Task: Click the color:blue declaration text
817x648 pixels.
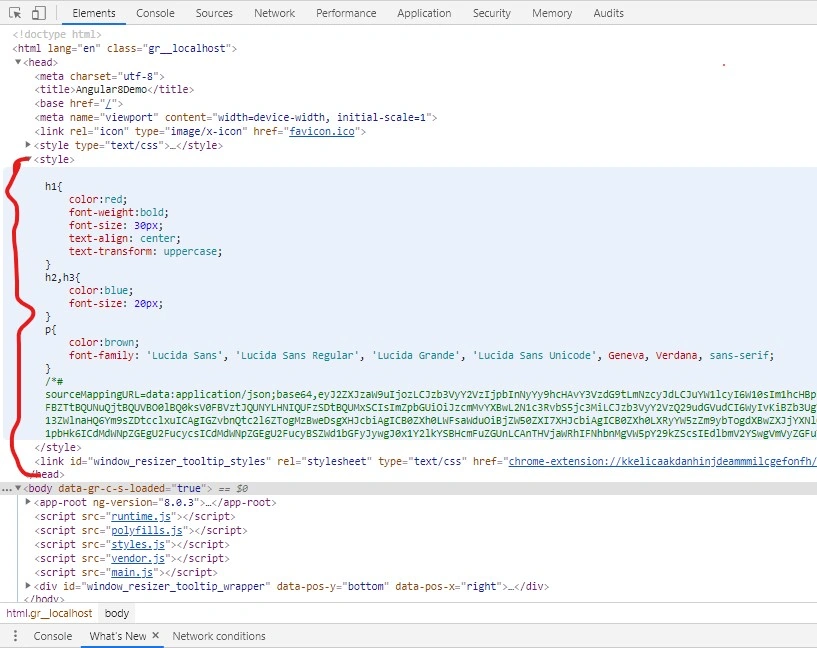Action: pos(101,290)
